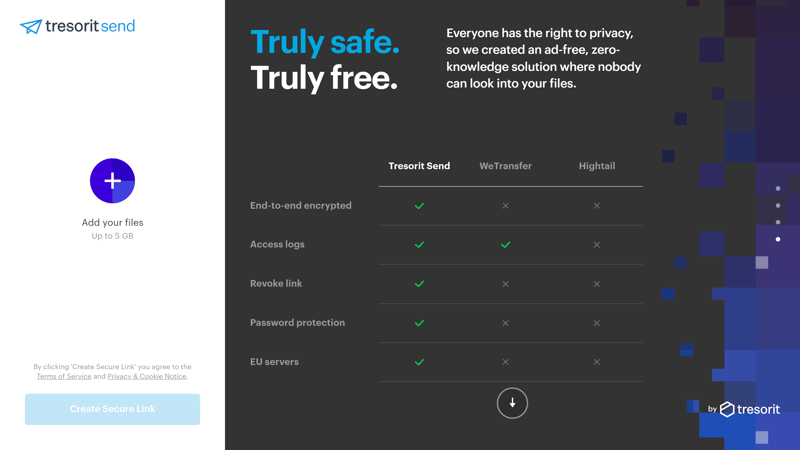Open the Privacy & Cookie Notice link
800x450 pixels.
(x=147, y=377)
